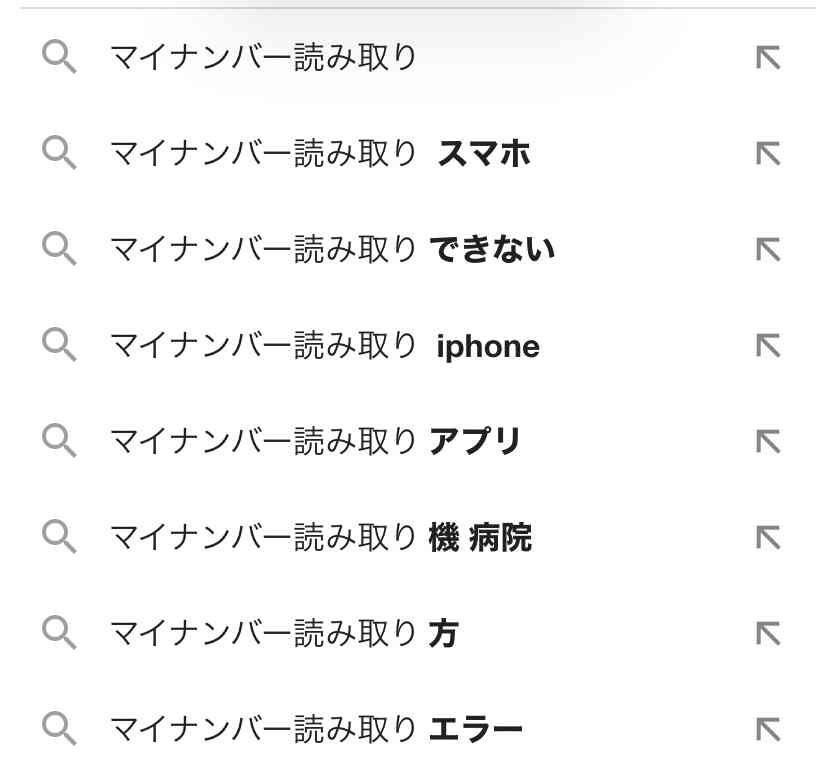The image size is (828, 777).
Task: Insert 機 病院 suggestion via arrow icon
Action: tap(768, 538)
